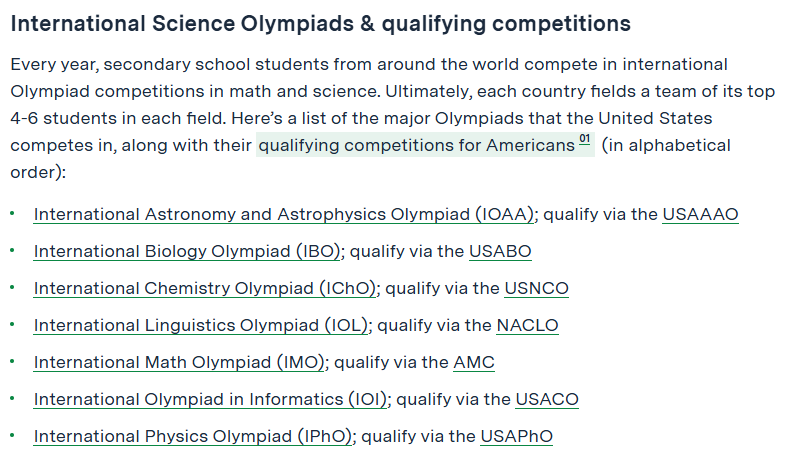The height and width of the screenshot is (467, 790).
Task: Click the page heading 'International Science Olympiads'
Action: (x=182, y=24)
